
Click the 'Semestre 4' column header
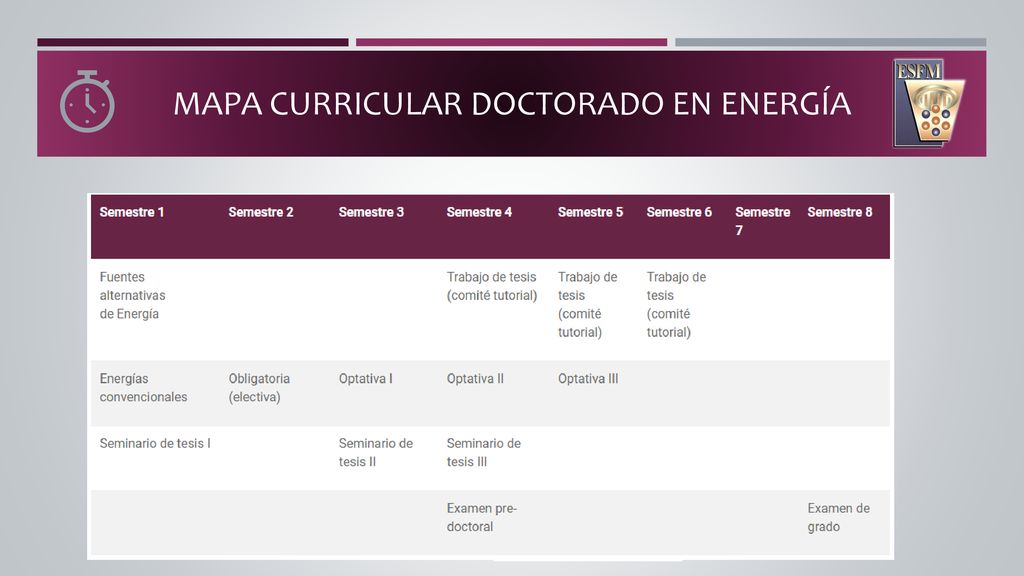click(x=479, y=212)
